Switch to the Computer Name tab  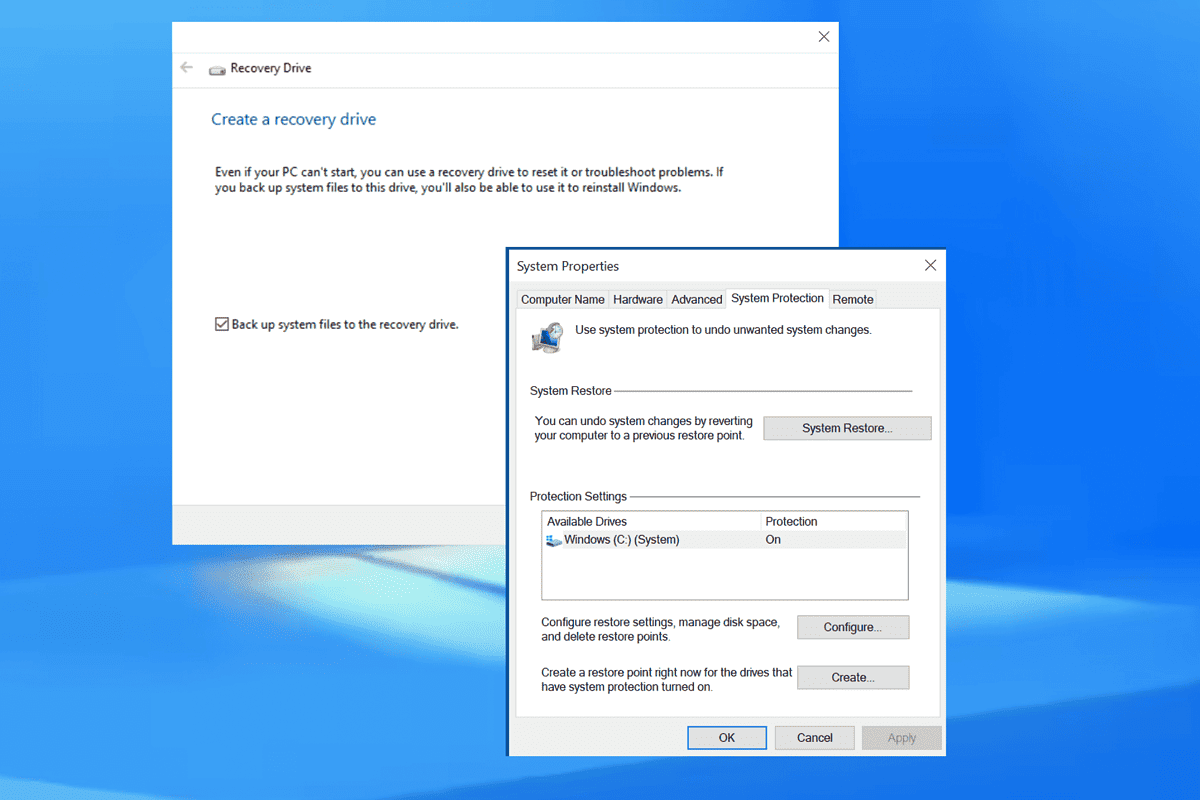coord(562,298)
